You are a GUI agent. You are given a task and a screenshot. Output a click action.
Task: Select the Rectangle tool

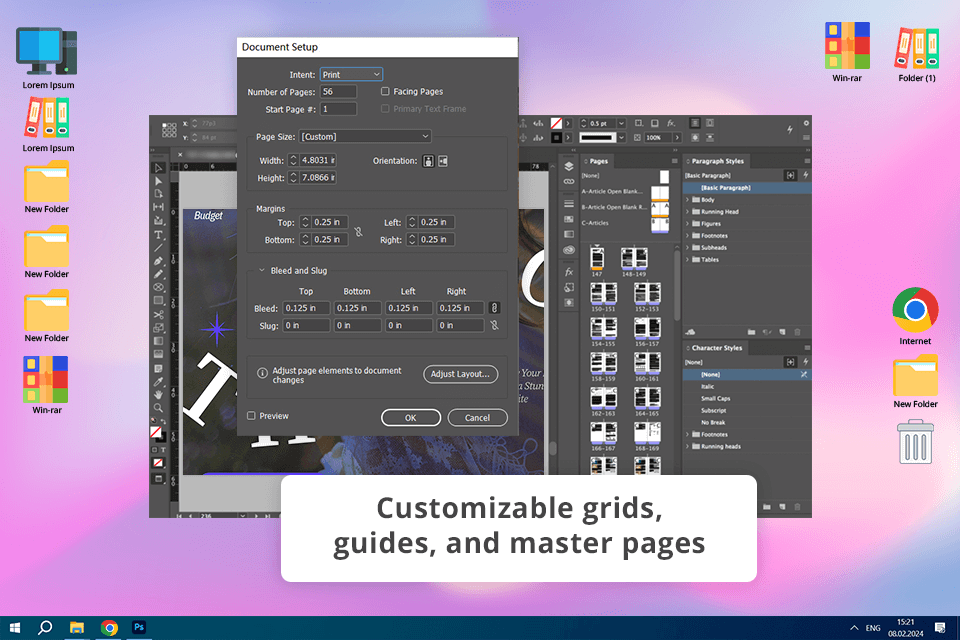pyautogui.click(x=159, y=301)
